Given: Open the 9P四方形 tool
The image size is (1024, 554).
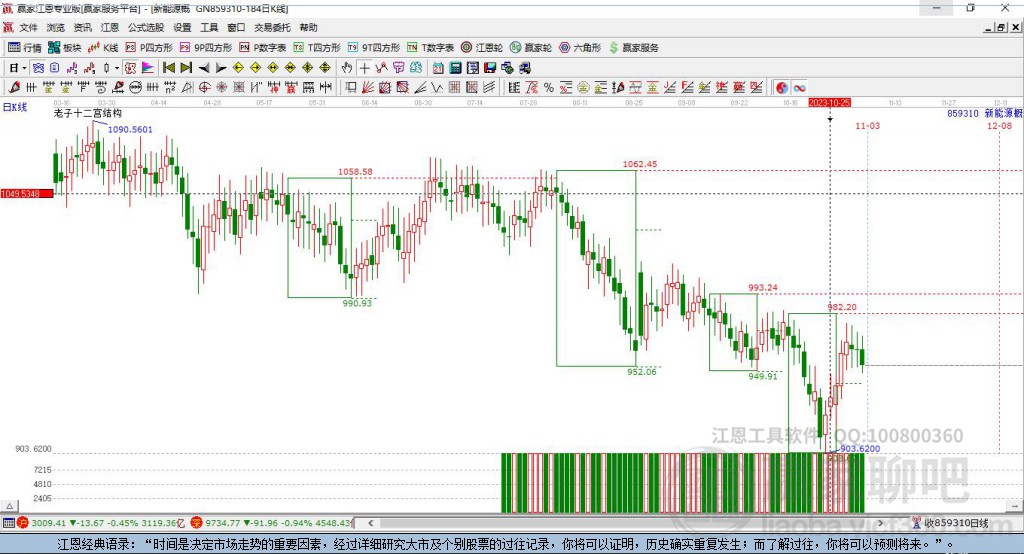Looking at the screenshot, I should pos(206,48).
